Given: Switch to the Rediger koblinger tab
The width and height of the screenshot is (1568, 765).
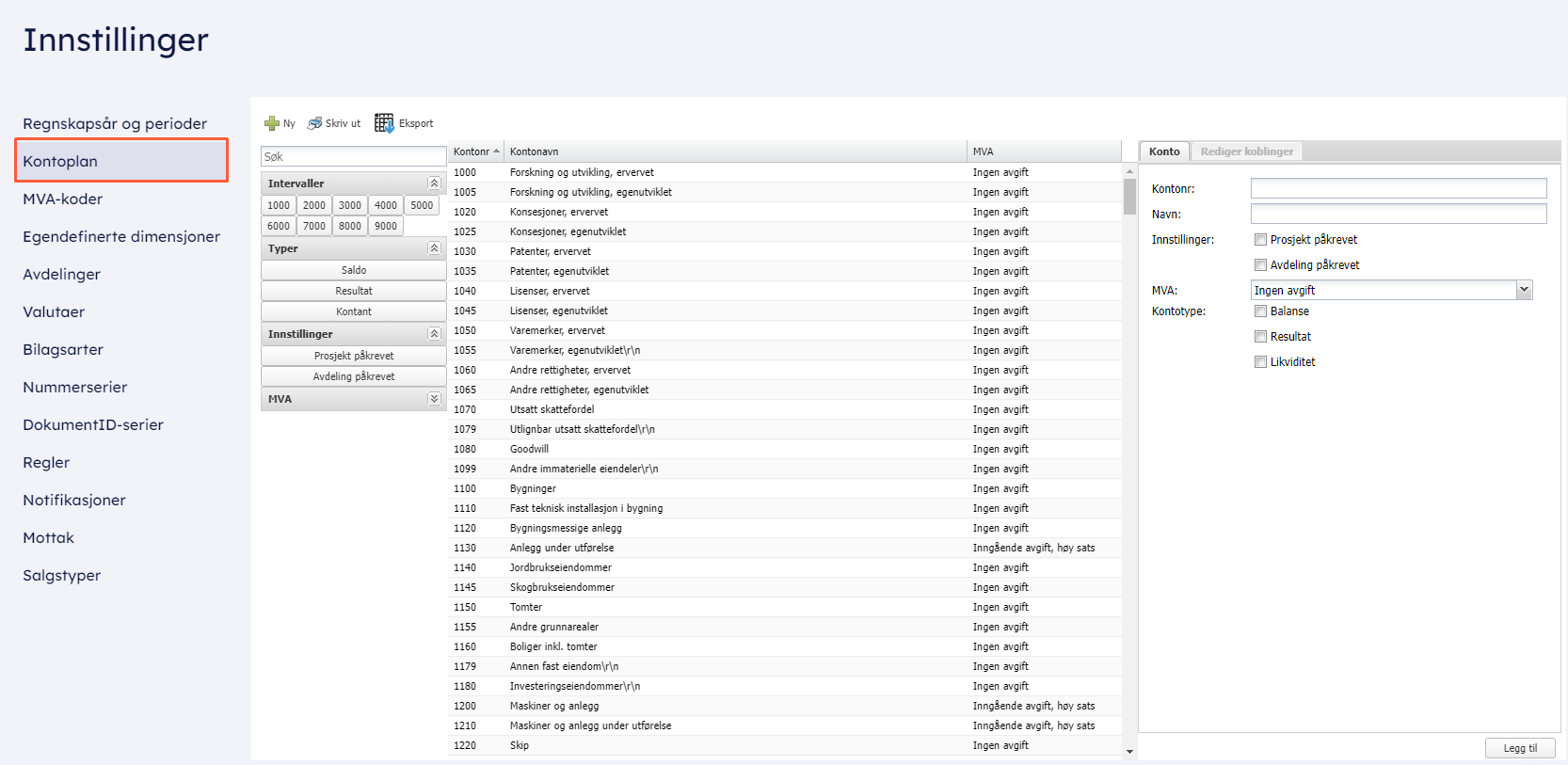Looking at the screenshot, I should click(x=1246, y=151).
